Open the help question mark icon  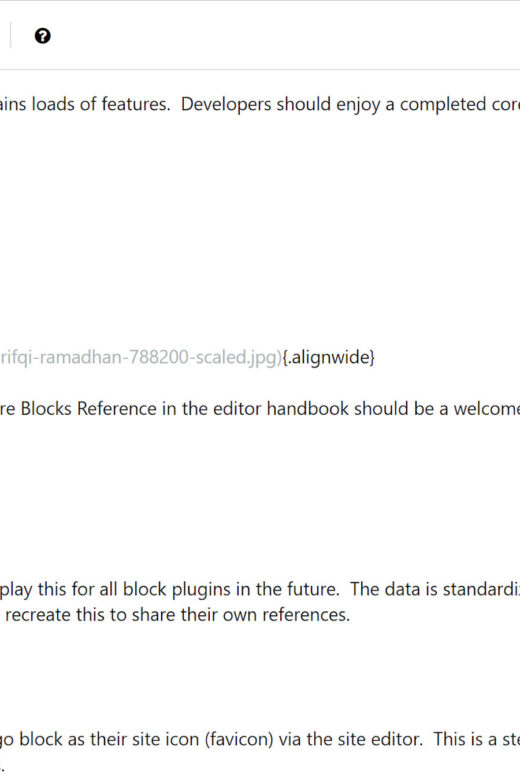(x=43, y=36)
